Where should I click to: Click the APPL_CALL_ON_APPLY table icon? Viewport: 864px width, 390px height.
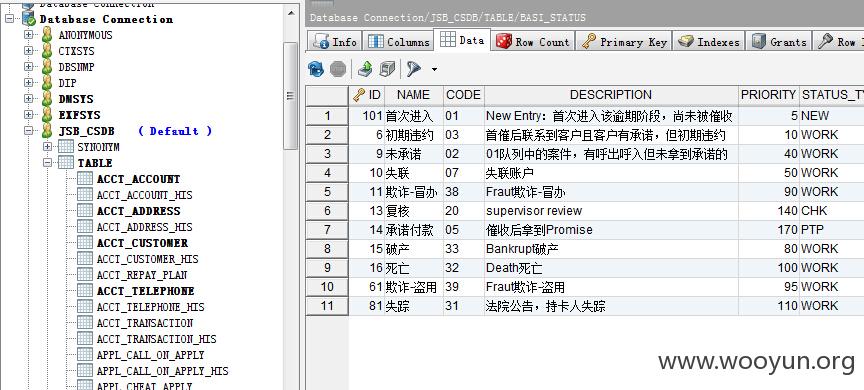[84, 355]
